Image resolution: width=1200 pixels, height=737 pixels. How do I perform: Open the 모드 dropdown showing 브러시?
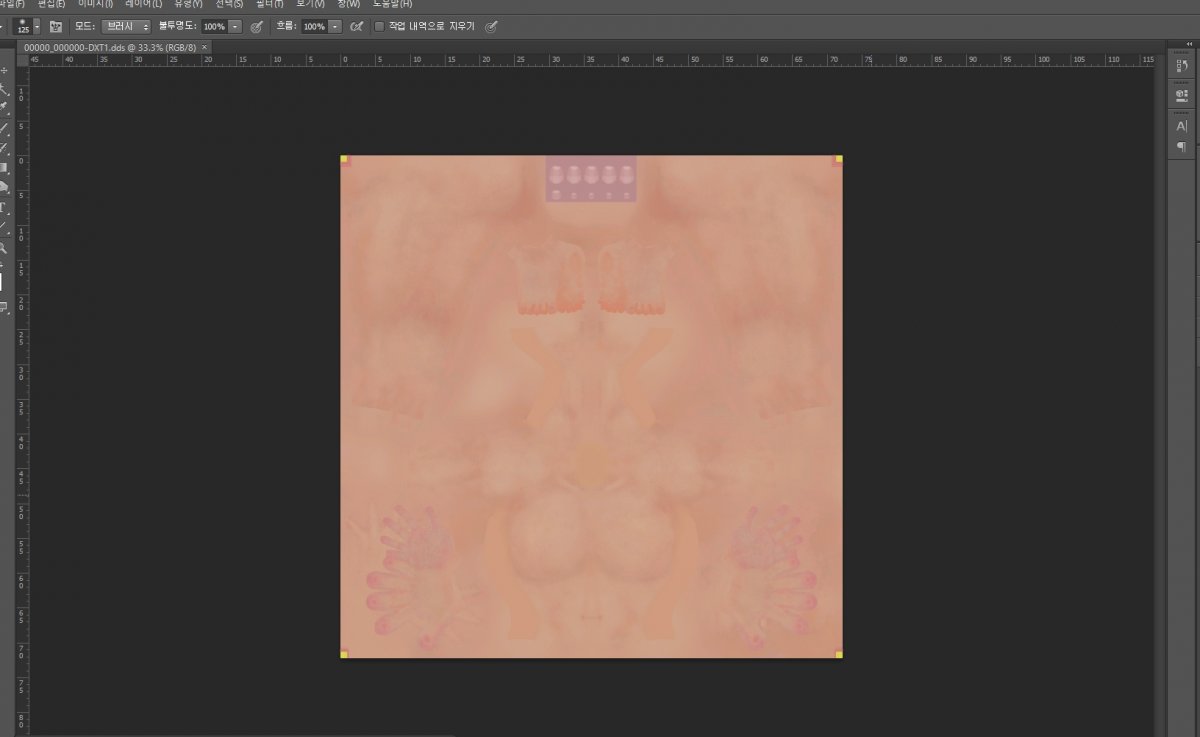[x=126, y=27]
